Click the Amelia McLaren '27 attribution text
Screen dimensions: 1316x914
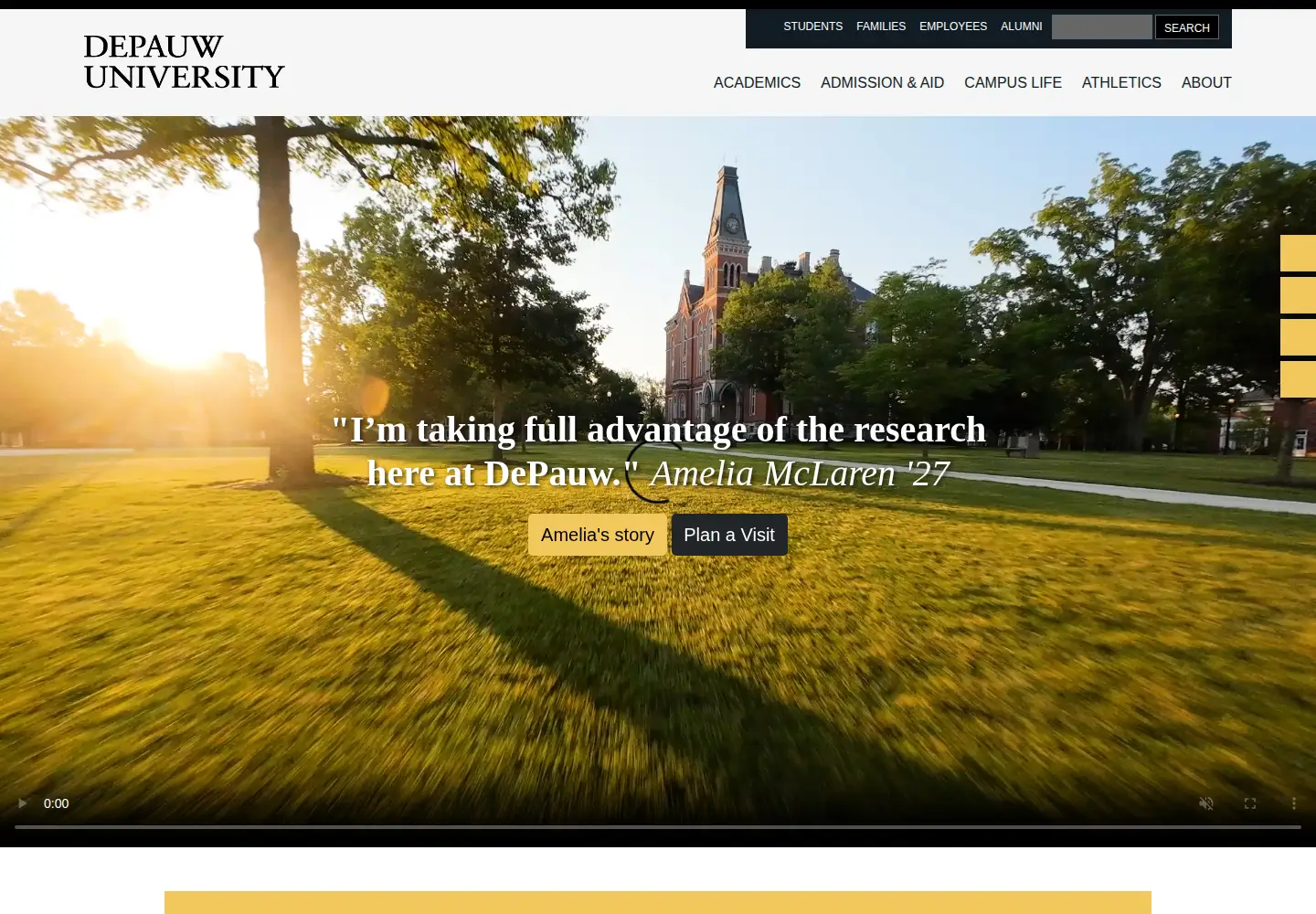pyautogui.click(x=800, y=473)
